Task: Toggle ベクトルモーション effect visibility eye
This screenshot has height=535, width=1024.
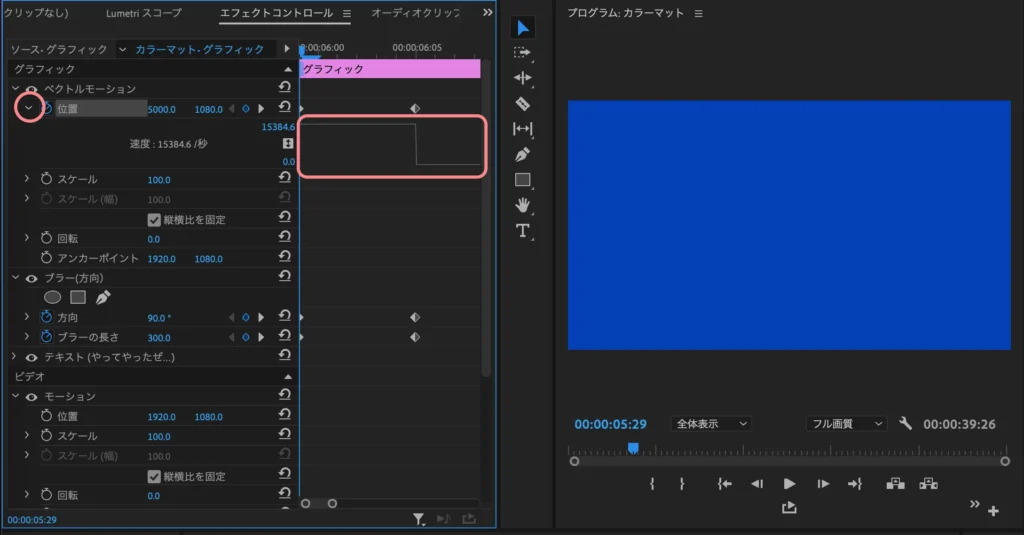Action: click(31, 89)
